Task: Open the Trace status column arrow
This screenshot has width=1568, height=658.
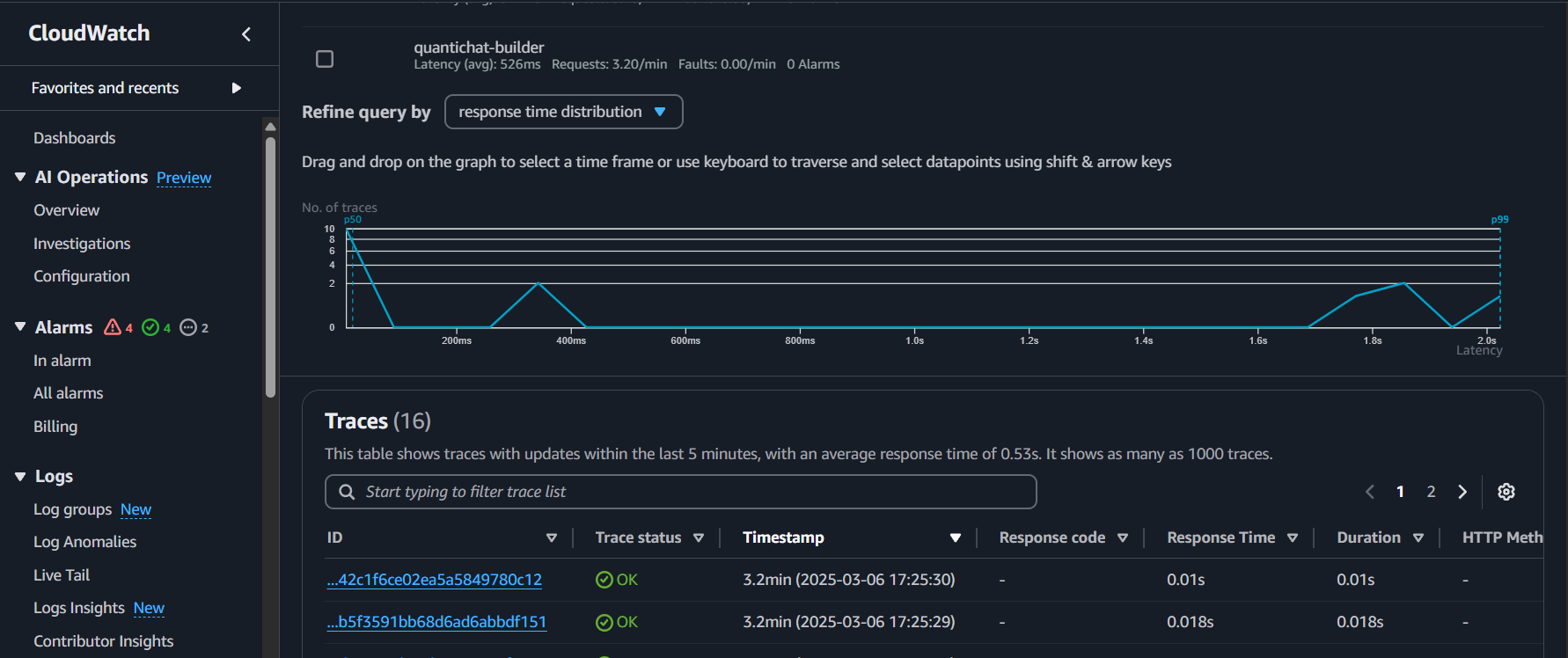Action: coord(699,537)
